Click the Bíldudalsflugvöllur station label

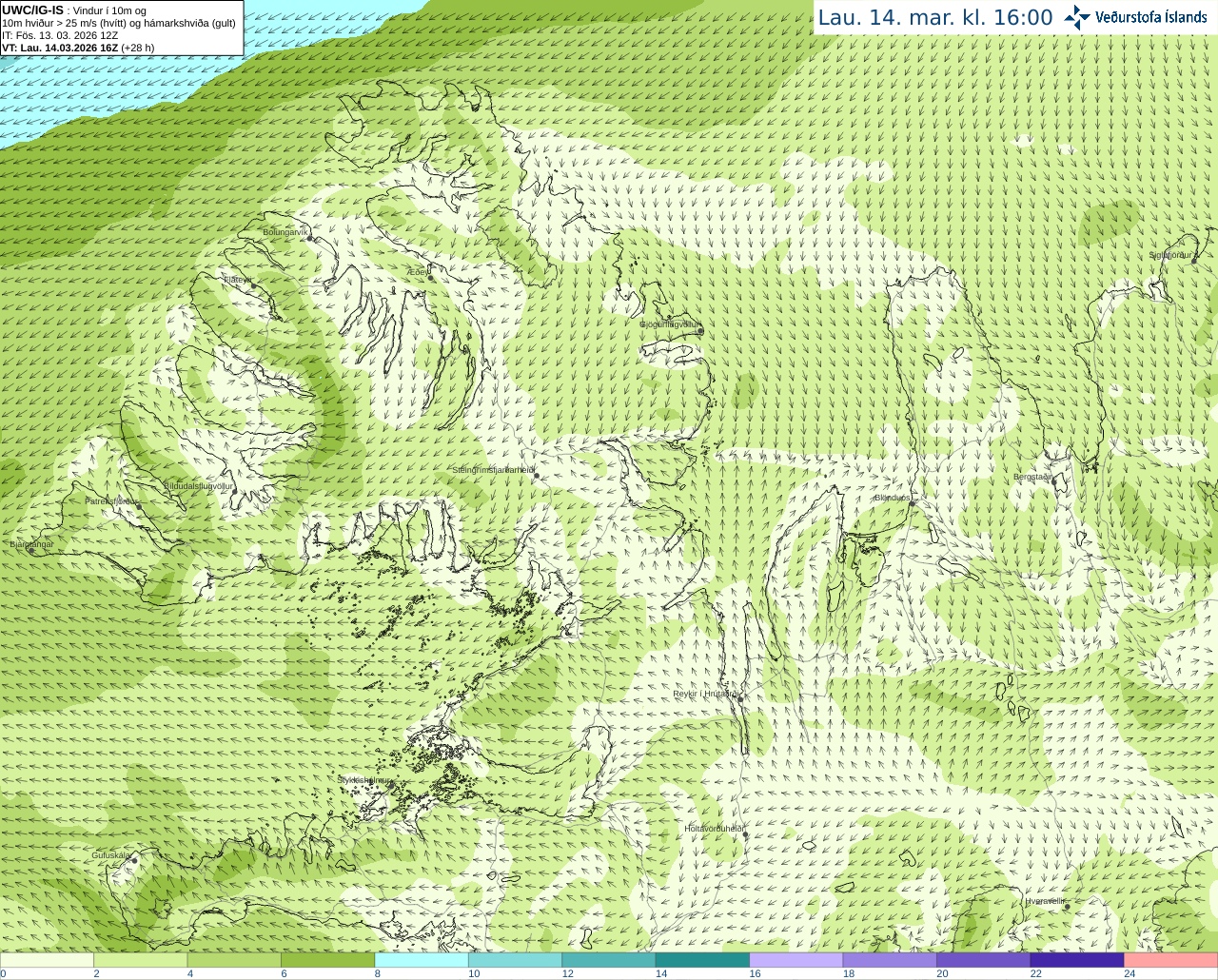click(x=198, y=485)
